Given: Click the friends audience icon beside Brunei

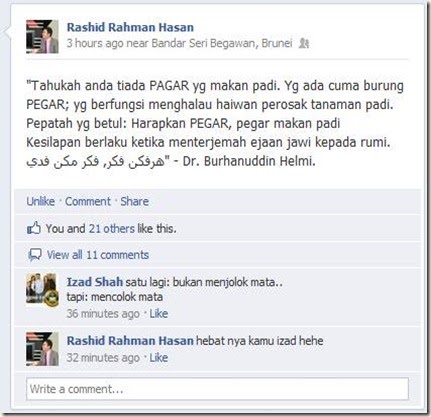Looking at the screenshot, I should coord(303,43).
